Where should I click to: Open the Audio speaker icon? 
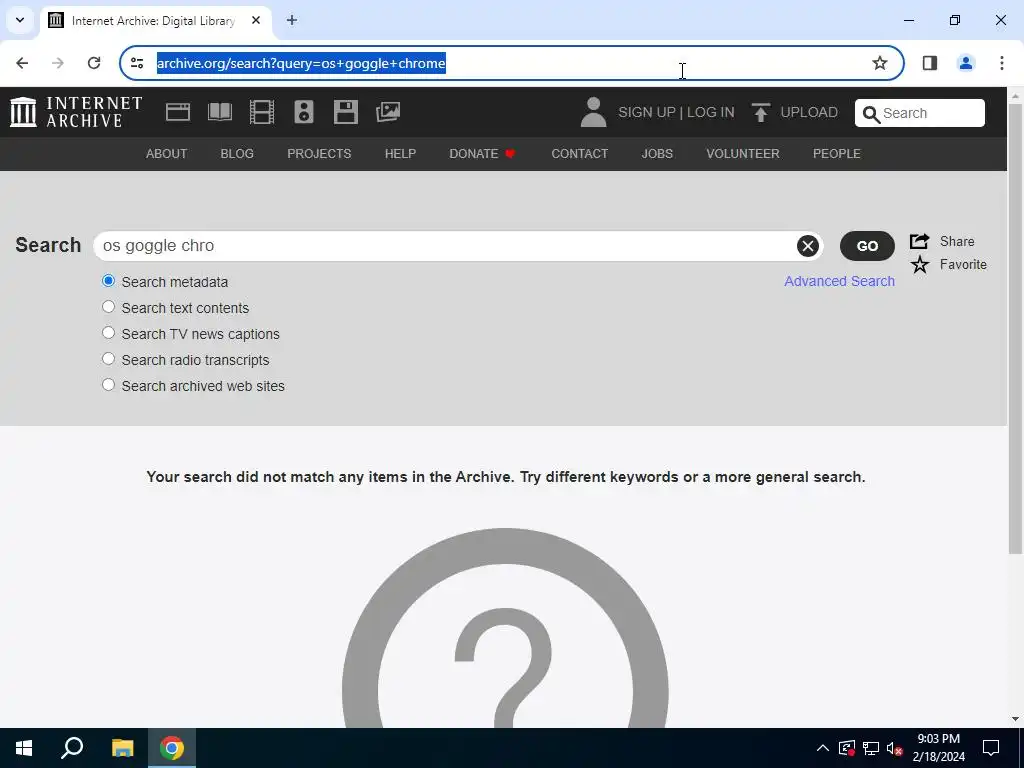click(x=304, y=112)
